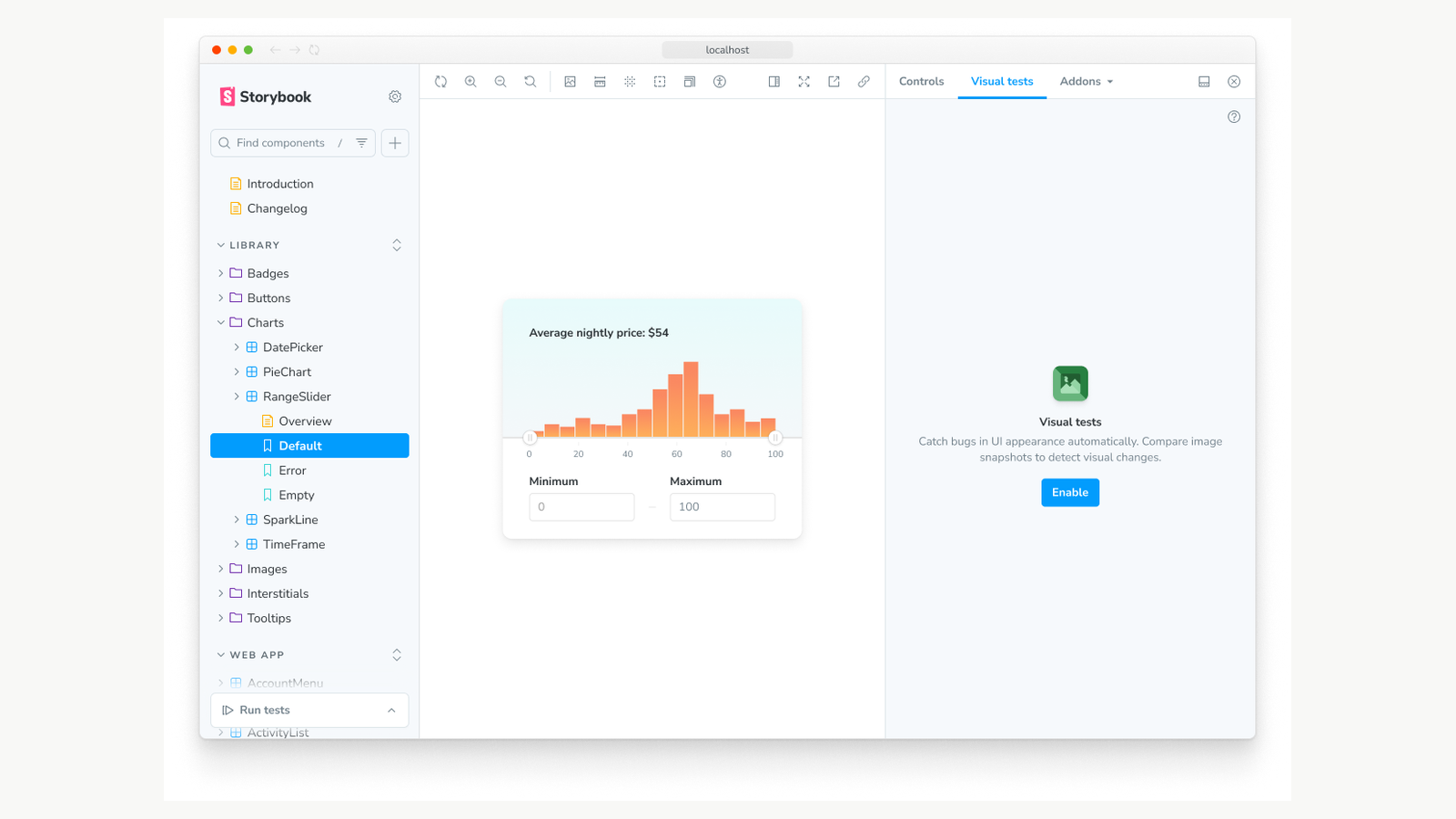Viewport: 1456px width, 819px height.
Task: Collapse the Run tests panel chevron
Action: point(391,711)
